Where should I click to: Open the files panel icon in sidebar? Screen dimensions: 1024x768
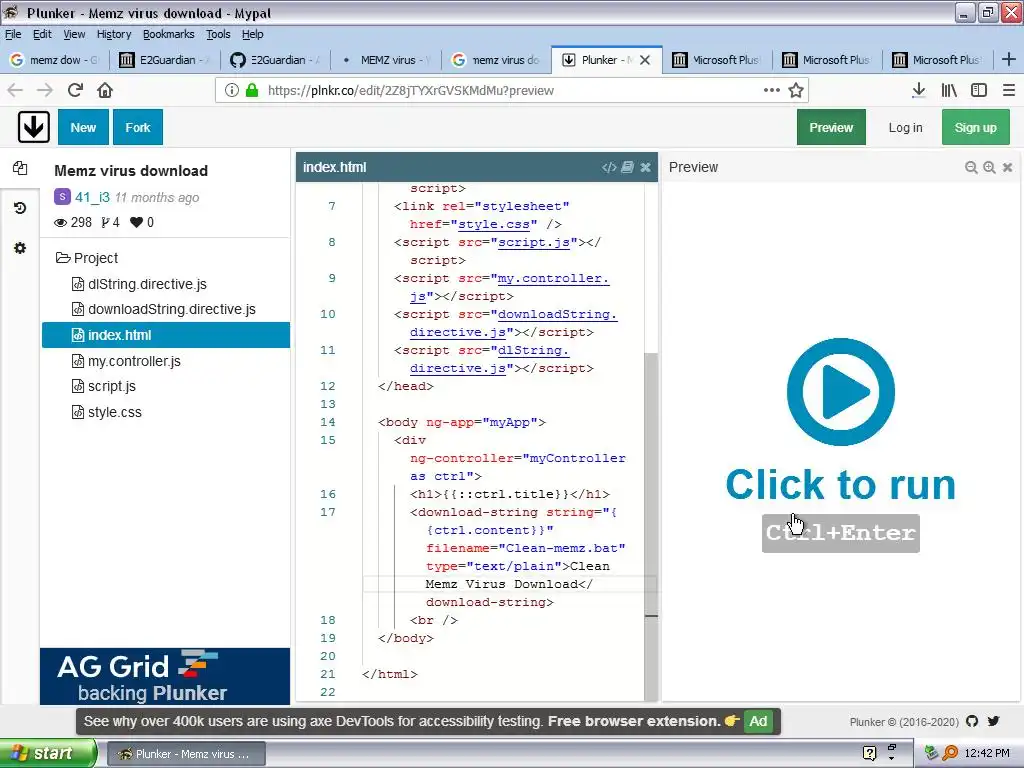[x=20, y=168]
